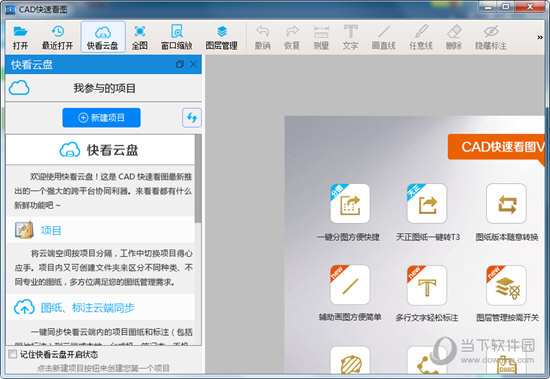This screenshot has width=550, height=379.
Task: Open 多行文字轻松标注 feature tile
Action: coord(427,285)
